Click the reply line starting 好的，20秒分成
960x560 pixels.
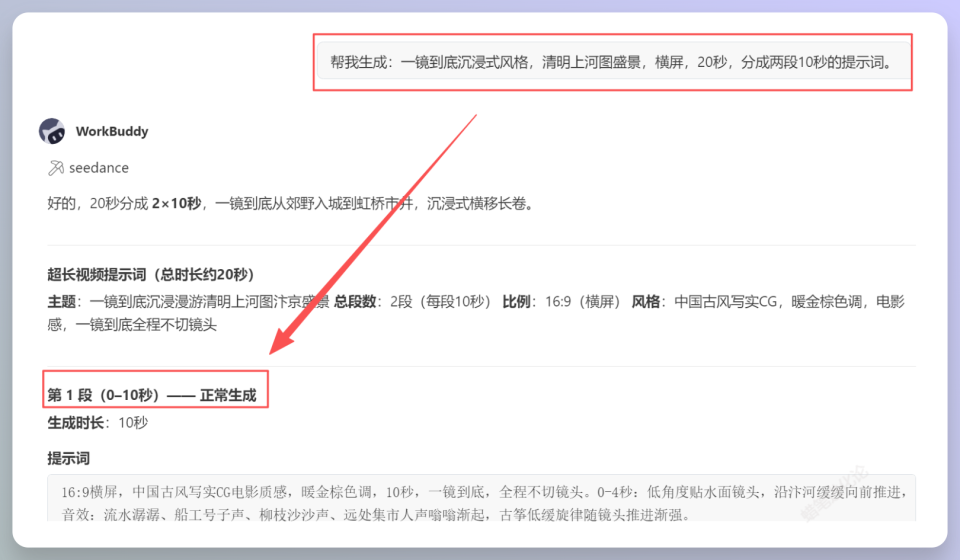coord(291,203)
